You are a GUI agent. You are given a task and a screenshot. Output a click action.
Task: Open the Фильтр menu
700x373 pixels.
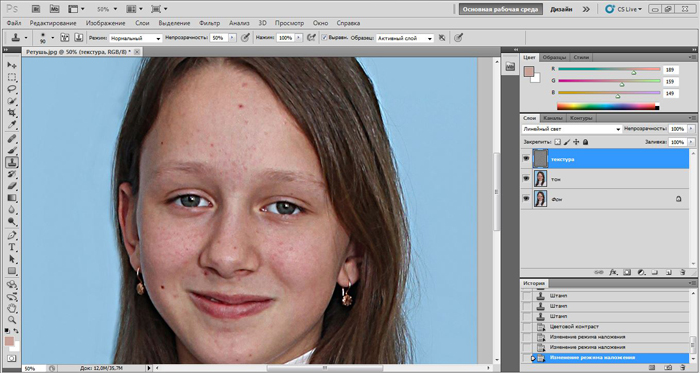click(209, 23)
